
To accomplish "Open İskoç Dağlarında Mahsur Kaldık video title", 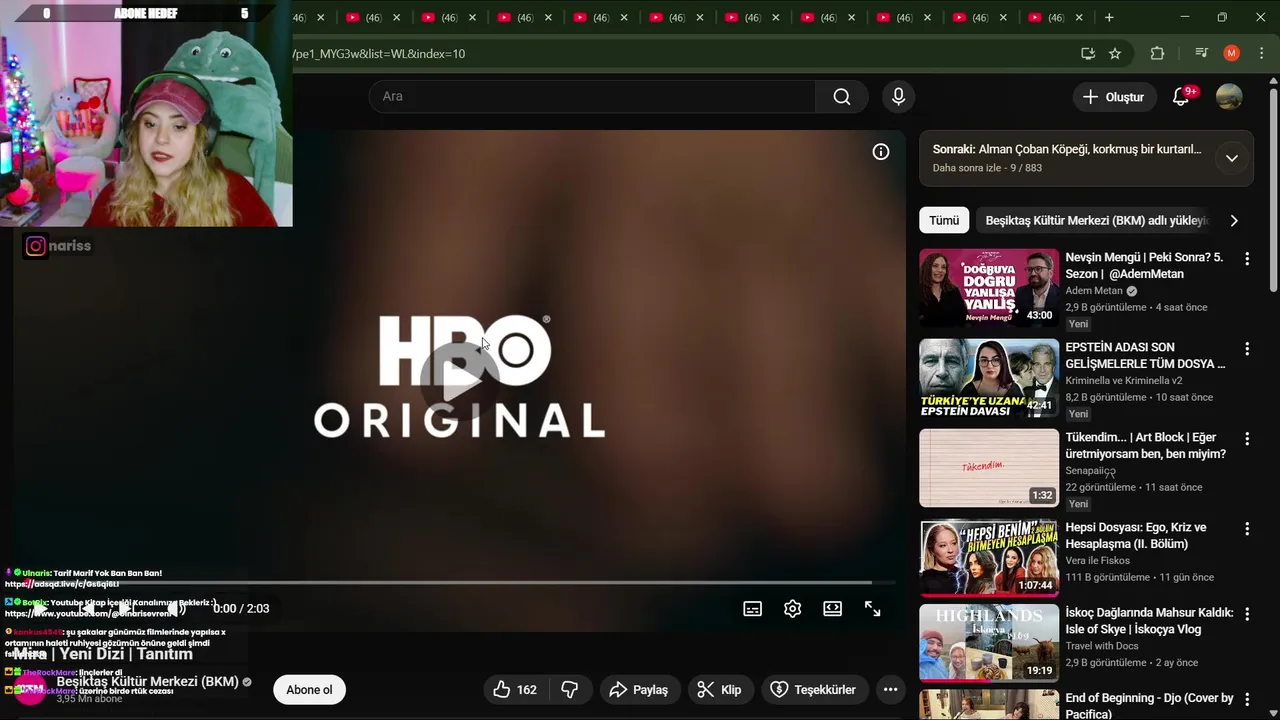I will [1149, 620].
